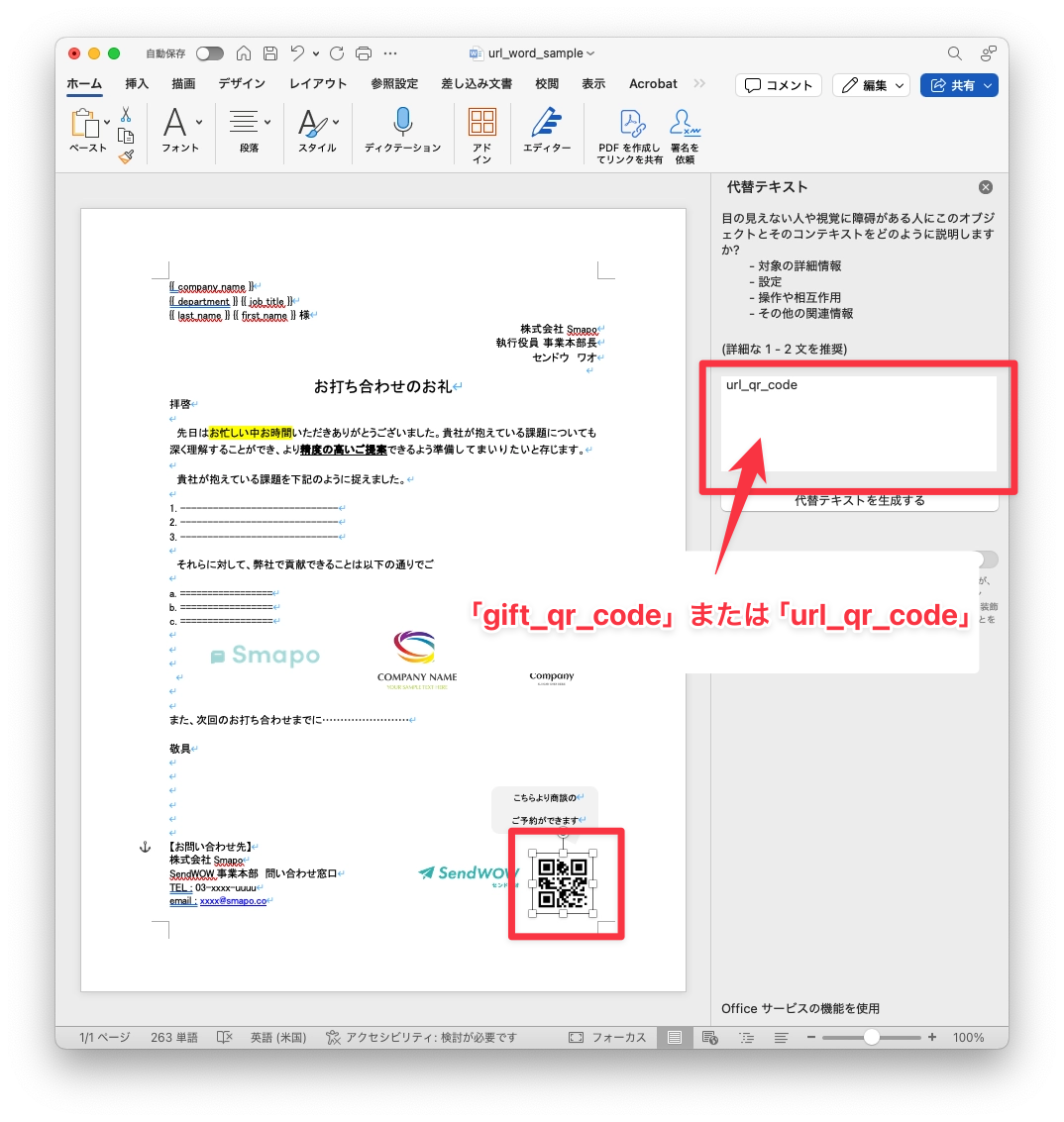Open the Acrobat ribbon tab
Viewport: 1064px width, 1122px height.
653,84
